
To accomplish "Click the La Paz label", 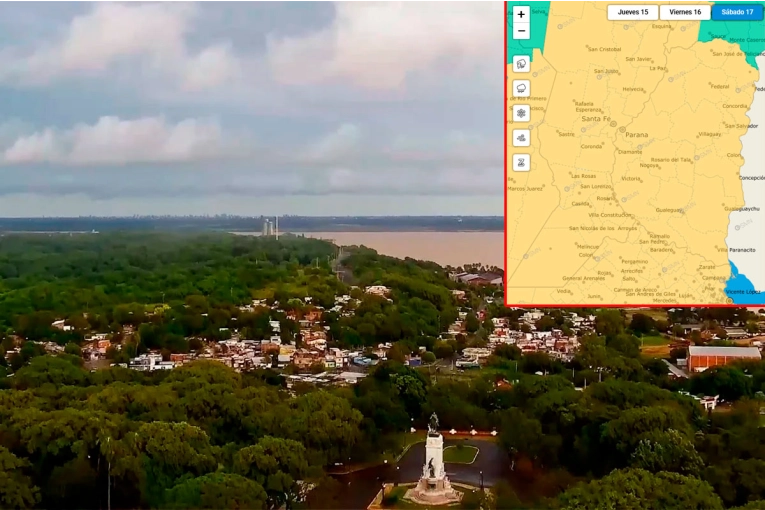I will [x=657, y=68].
